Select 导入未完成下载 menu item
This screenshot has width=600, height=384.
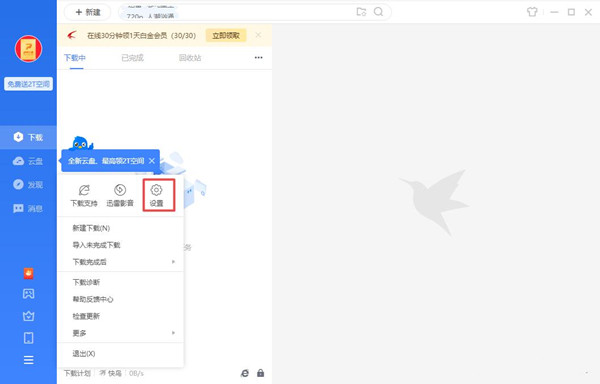121,245
